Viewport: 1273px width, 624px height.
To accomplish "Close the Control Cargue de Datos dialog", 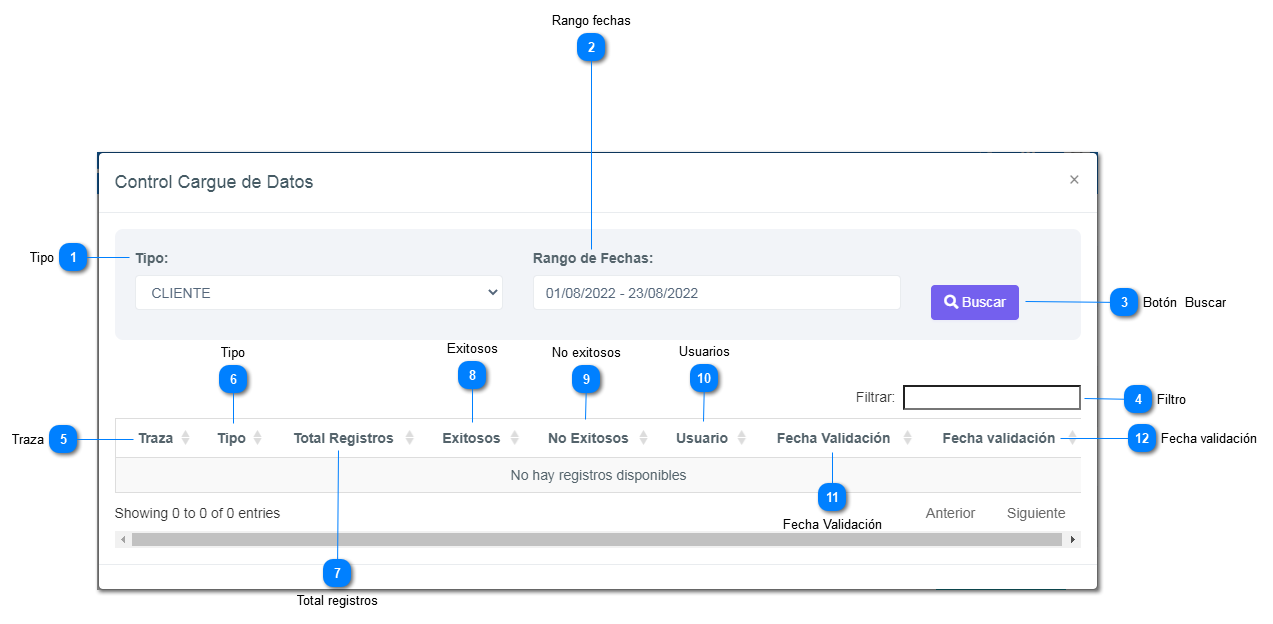I will click(1074, 180).
